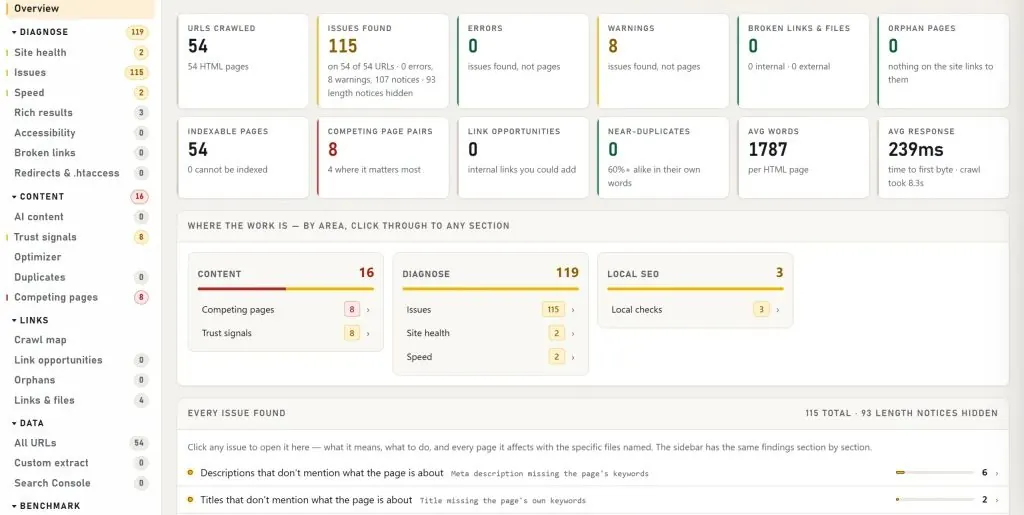Screen dimensions: 1024x515
Task: Open the Competing Page Pairs card
Action: click(x=383, y=157)
